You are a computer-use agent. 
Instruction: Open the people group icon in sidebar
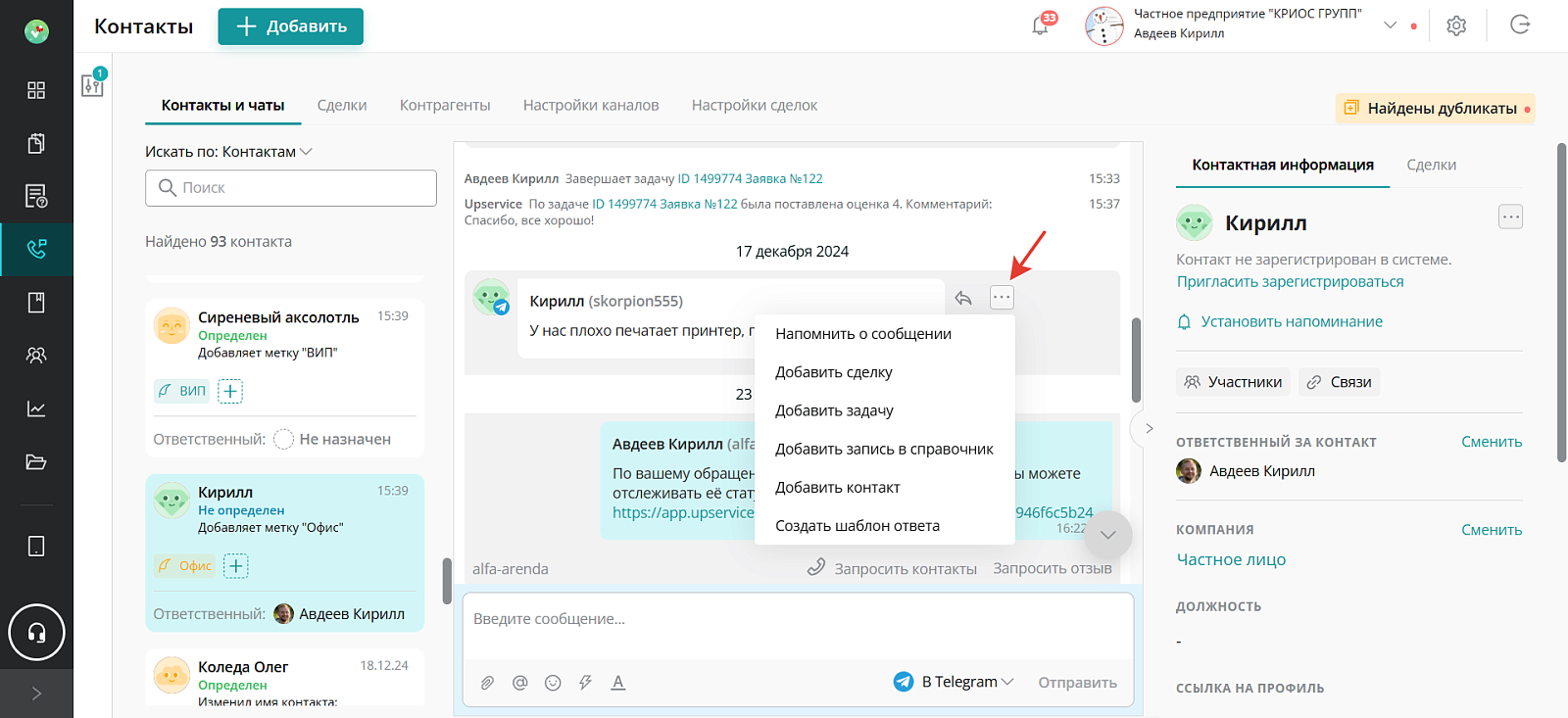pyautogui.click(x=36, y=355)
